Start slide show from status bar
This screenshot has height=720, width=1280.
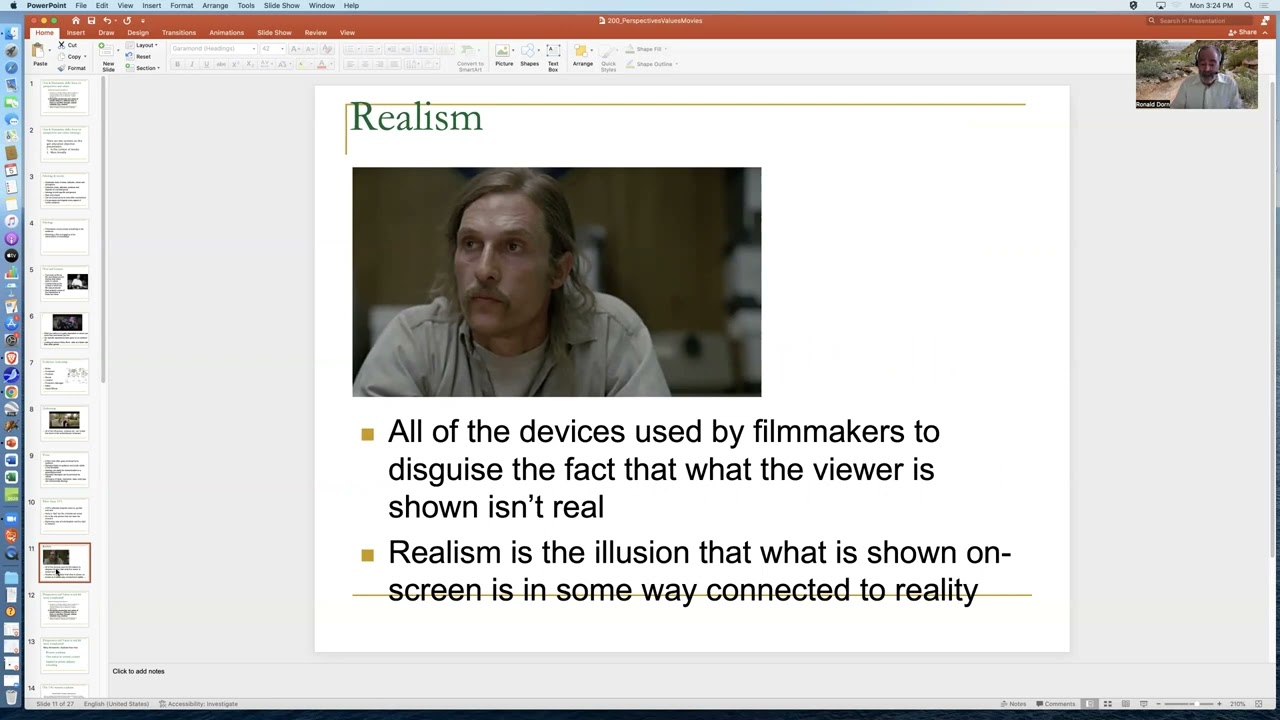1143,704
